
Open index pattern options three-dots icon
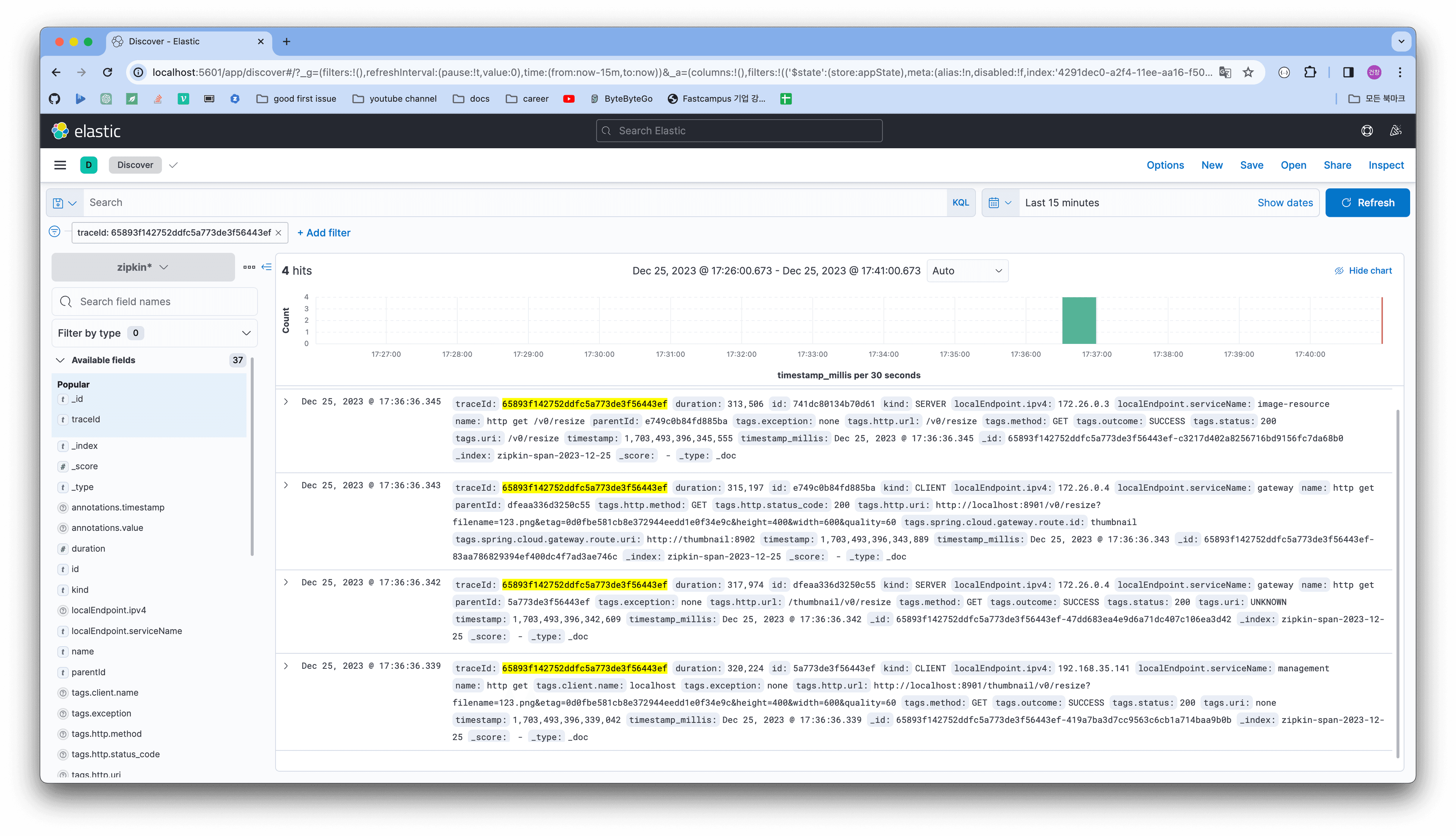(x=249, y=267)
